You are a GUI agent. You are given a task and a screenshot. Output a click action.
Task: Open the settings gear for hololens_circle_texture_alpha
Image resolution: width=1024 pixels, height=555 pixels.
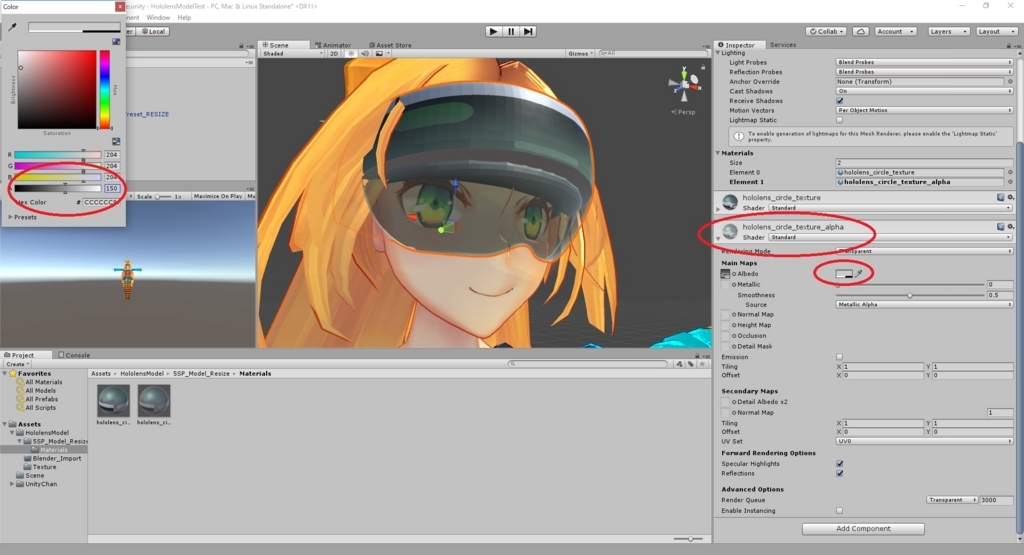(x=1010, y=227)
